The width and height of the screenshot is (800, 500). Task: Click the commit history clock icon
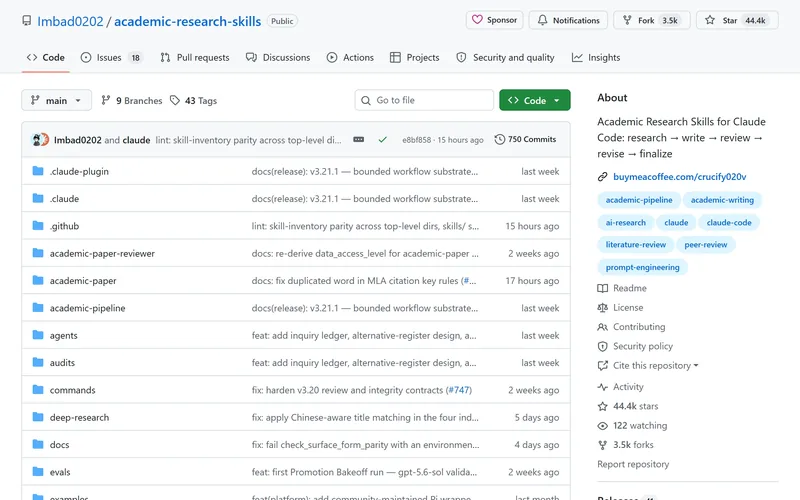(x=500, y=139)
